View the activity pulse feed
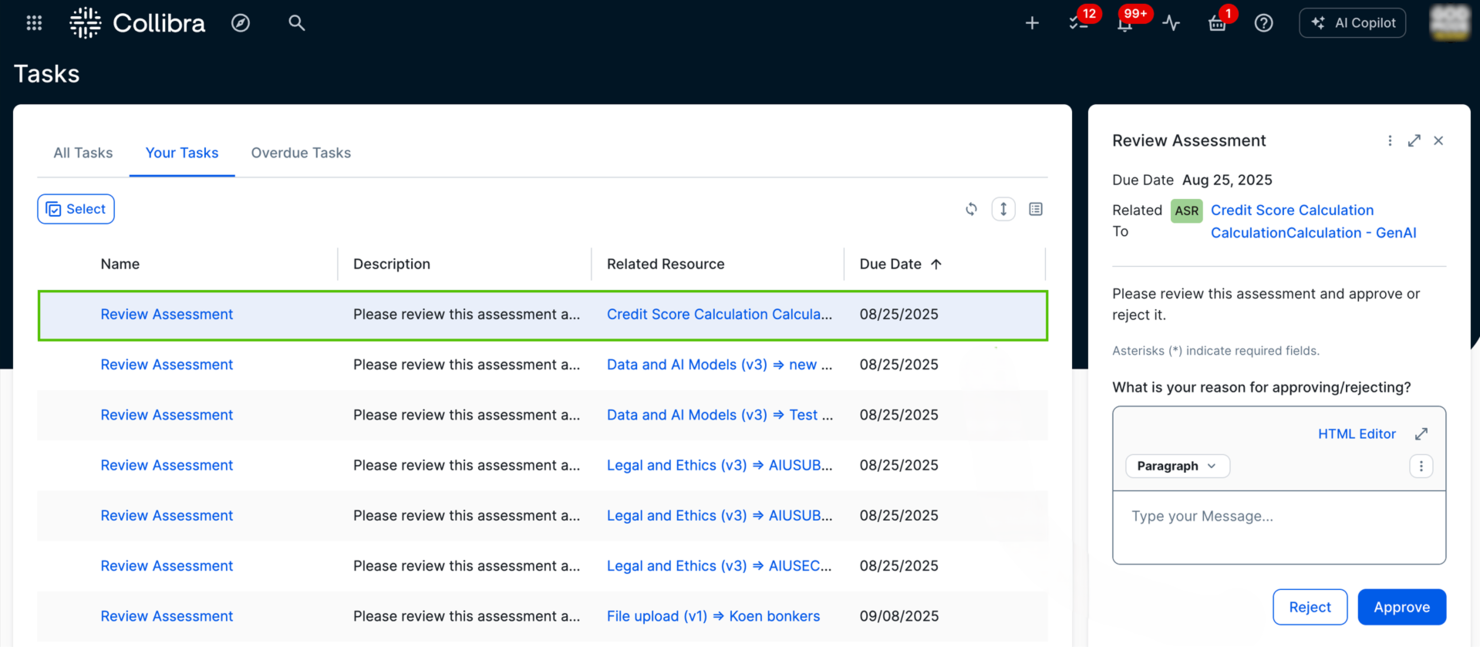Viewport: 1480px width, 647px height. coord(1171,22)
